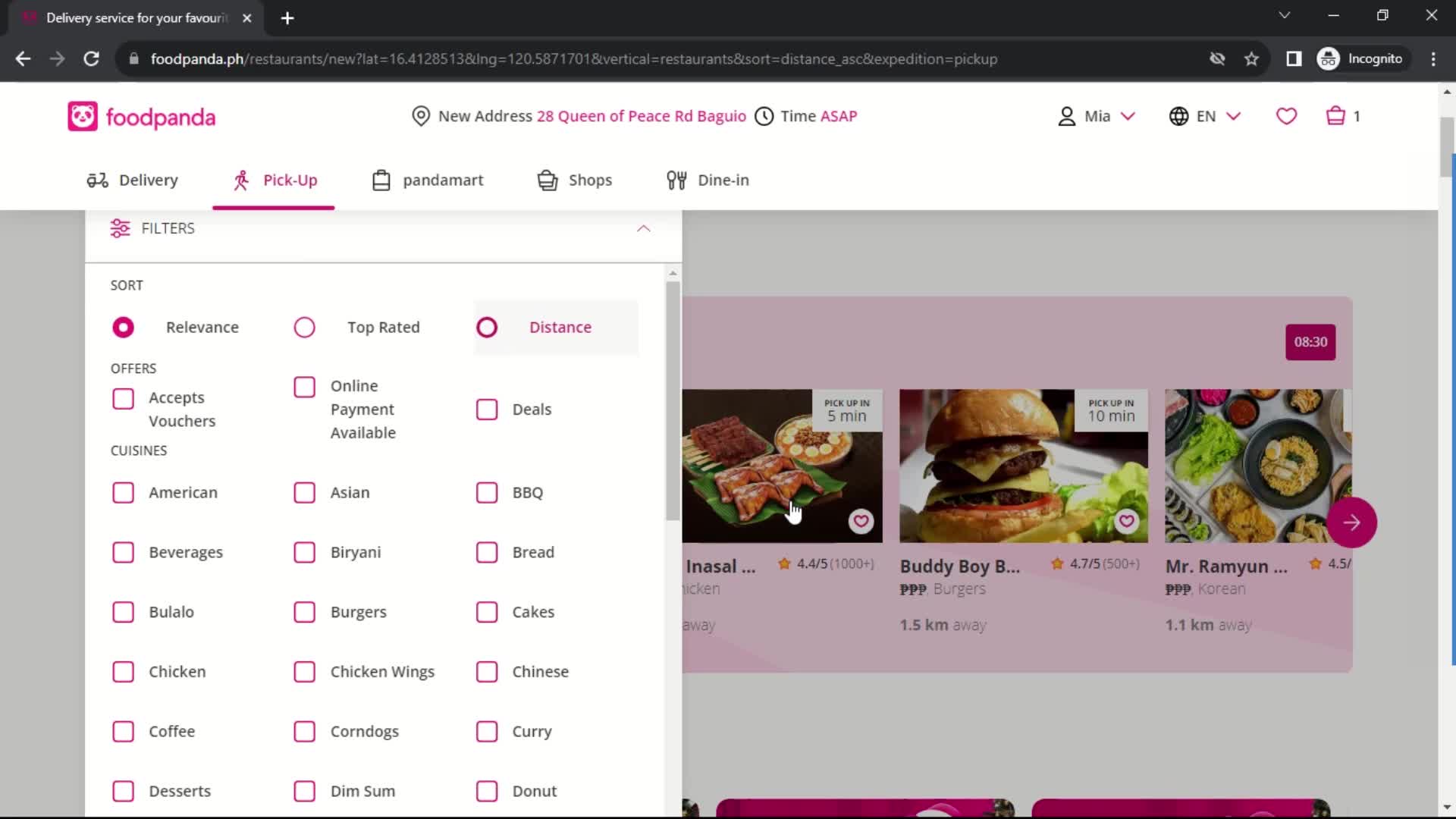The width and height of the screenshot is (1456, 819).
Task: Click the foodpanda home logo icon
Action: coord(82,117)
